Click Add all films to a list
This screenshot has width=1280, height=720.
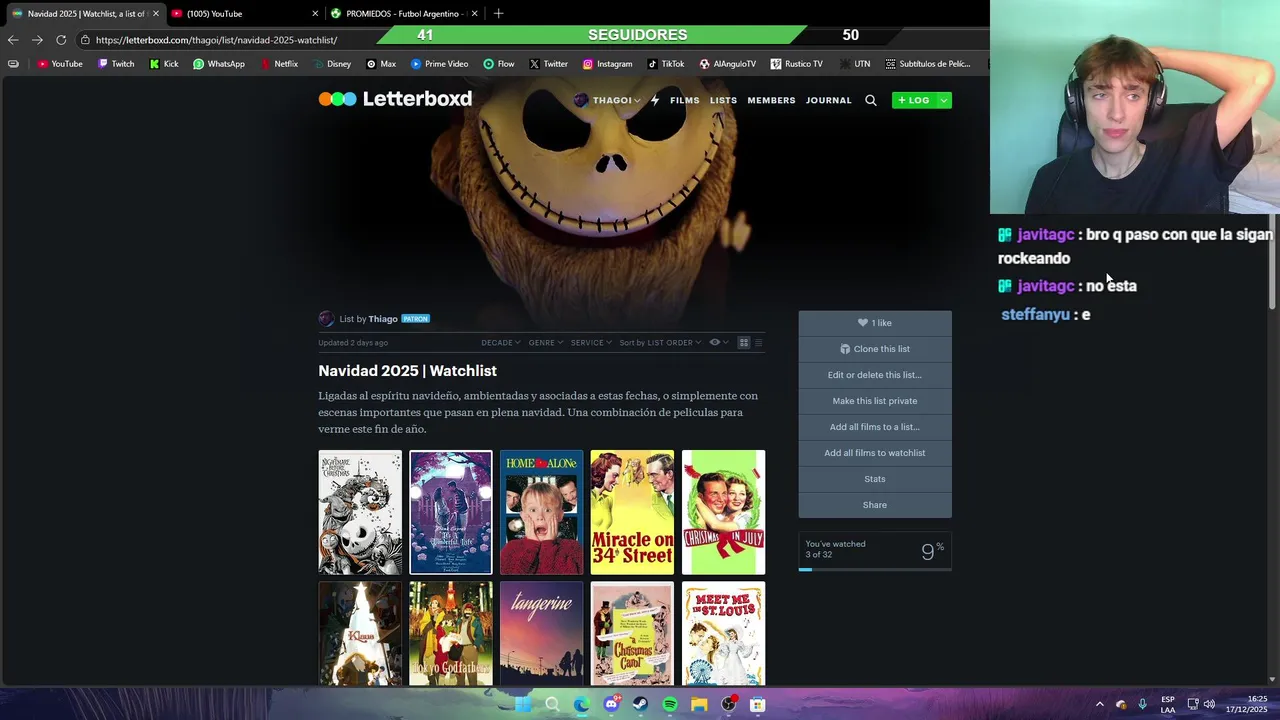875,427
